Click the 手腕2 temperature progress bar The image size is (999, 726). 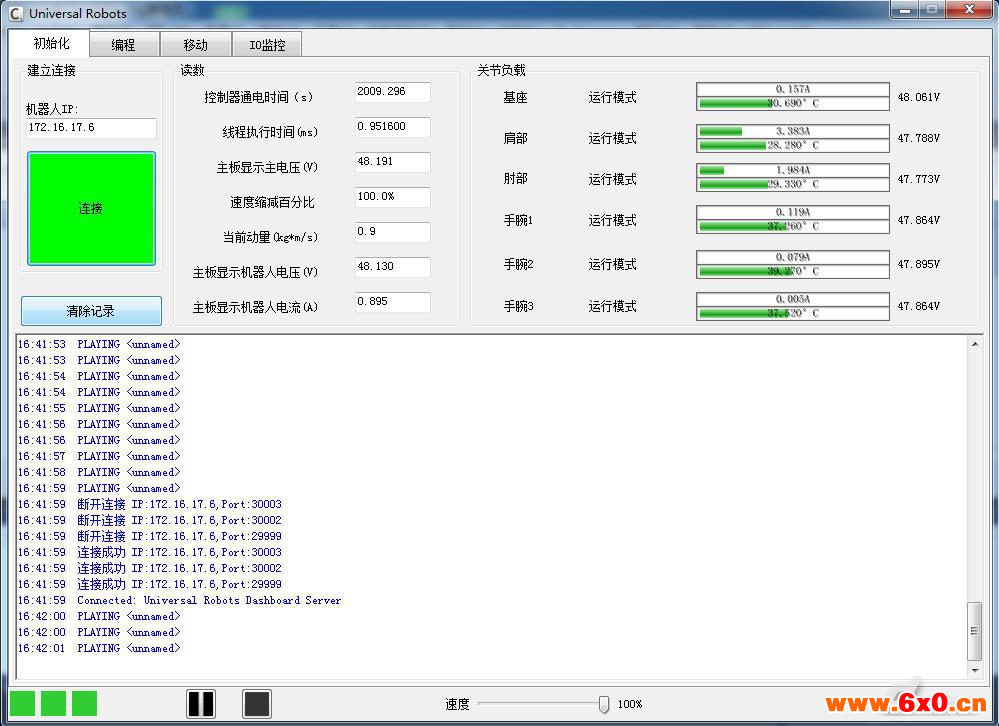[793, 271]
